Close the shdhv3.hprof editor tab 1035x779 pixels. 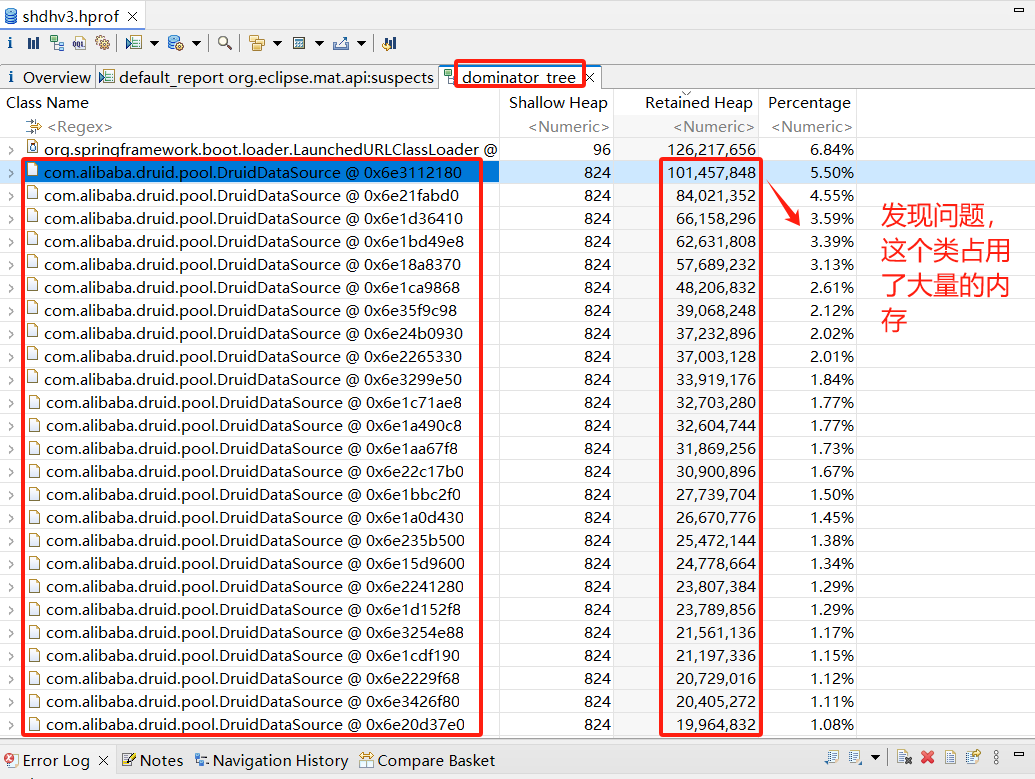[133, 16]
